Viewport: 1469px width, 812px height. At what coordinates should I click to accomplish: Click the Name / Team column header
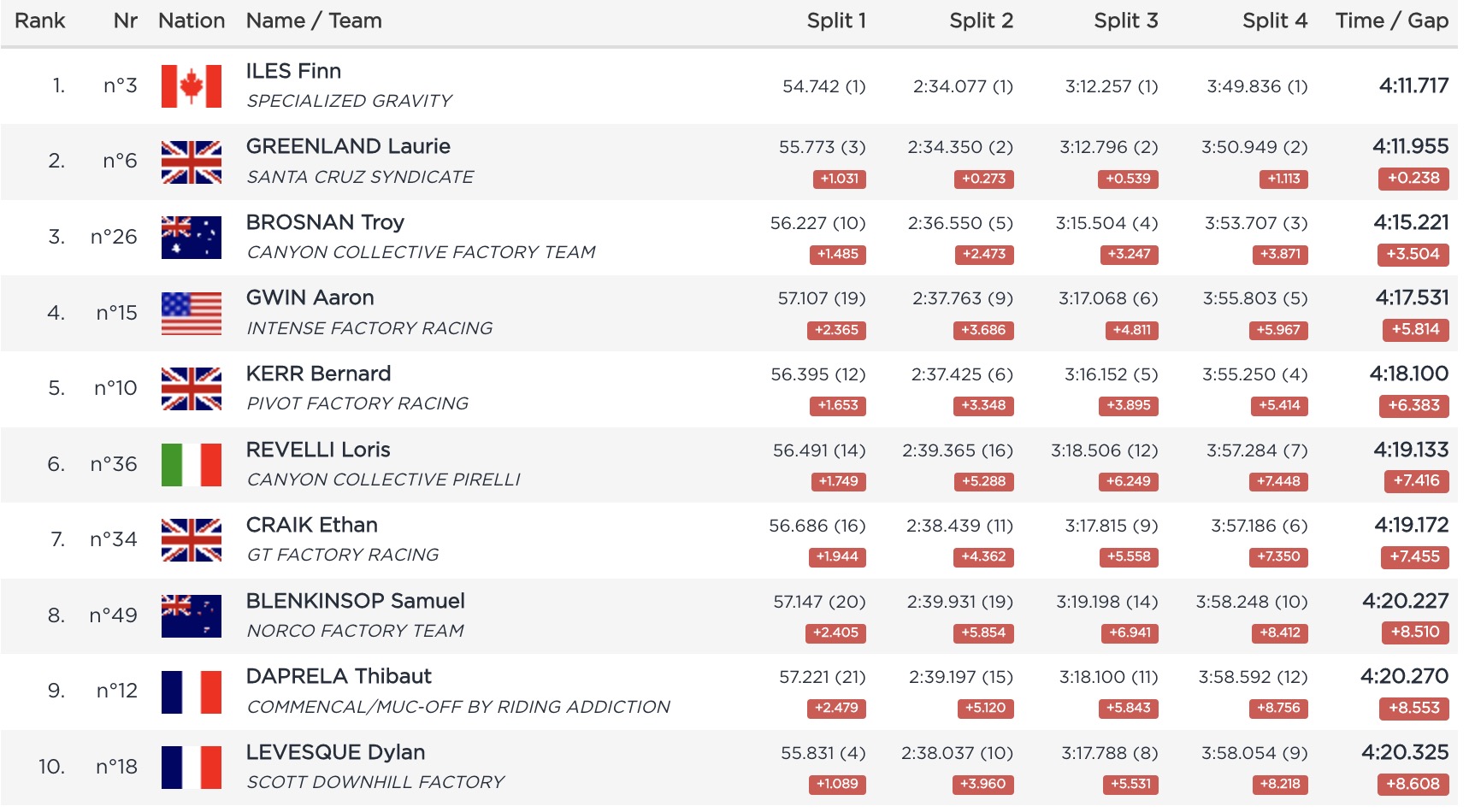click(x=314, y=21)
